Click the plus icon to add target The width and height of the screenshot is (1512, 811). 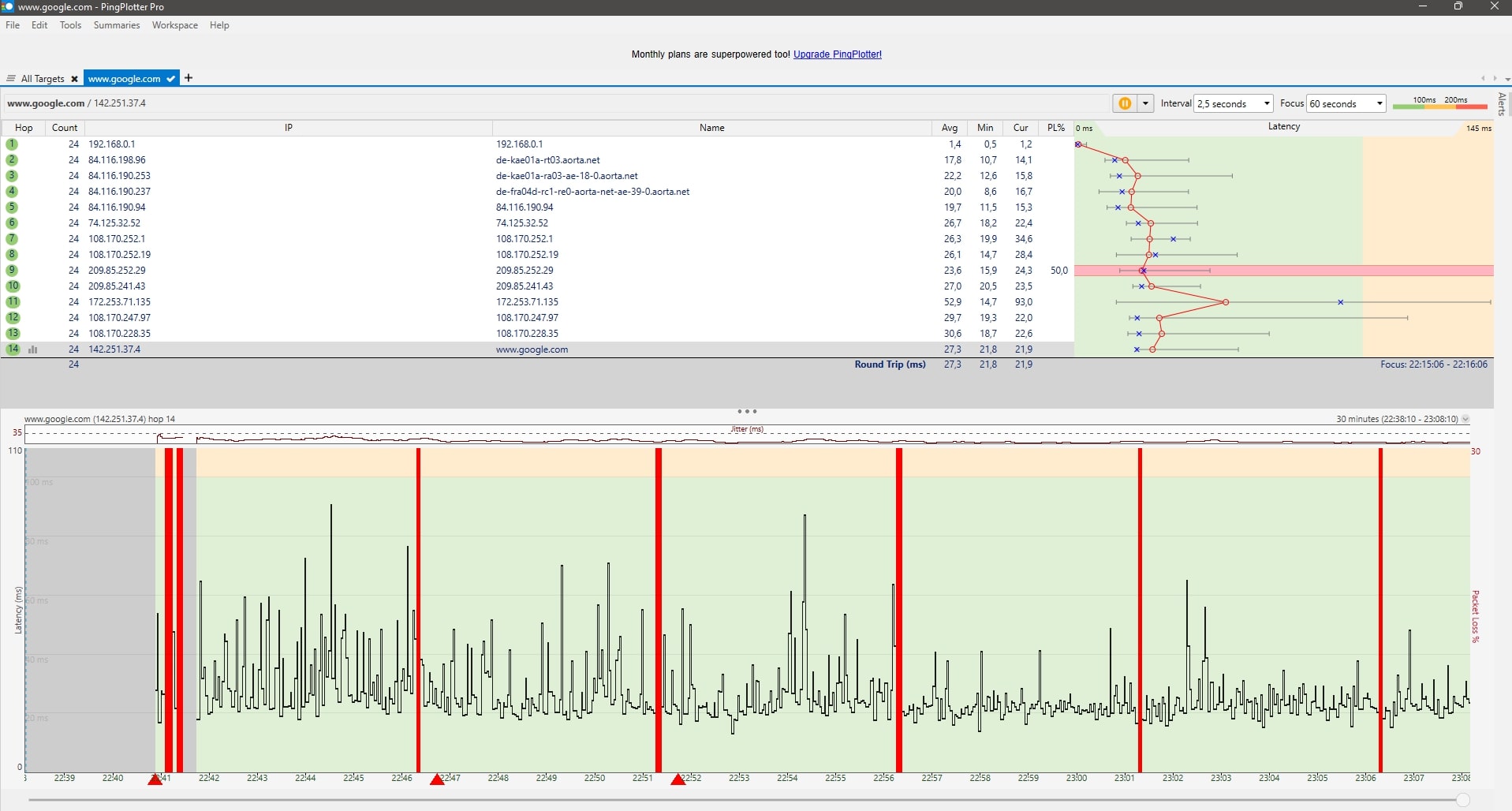[189, 78]
